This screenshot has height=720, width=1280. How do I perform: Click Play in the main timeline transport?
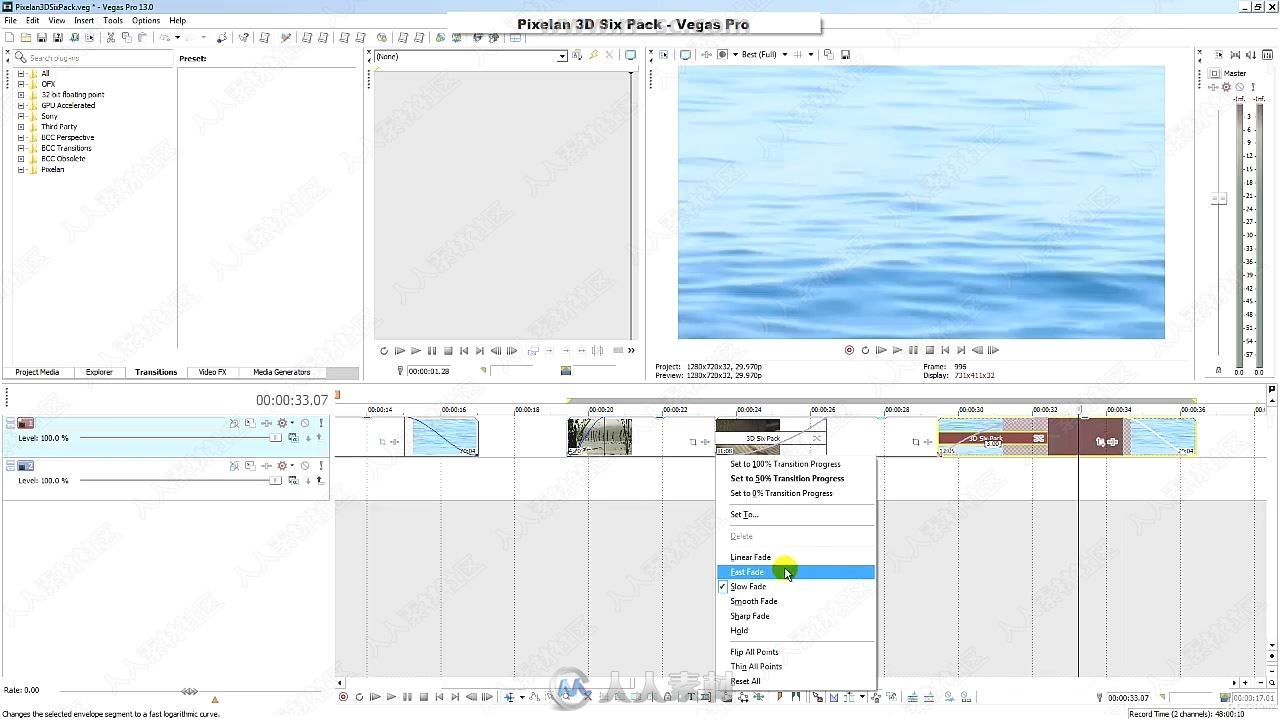(391, 696)
